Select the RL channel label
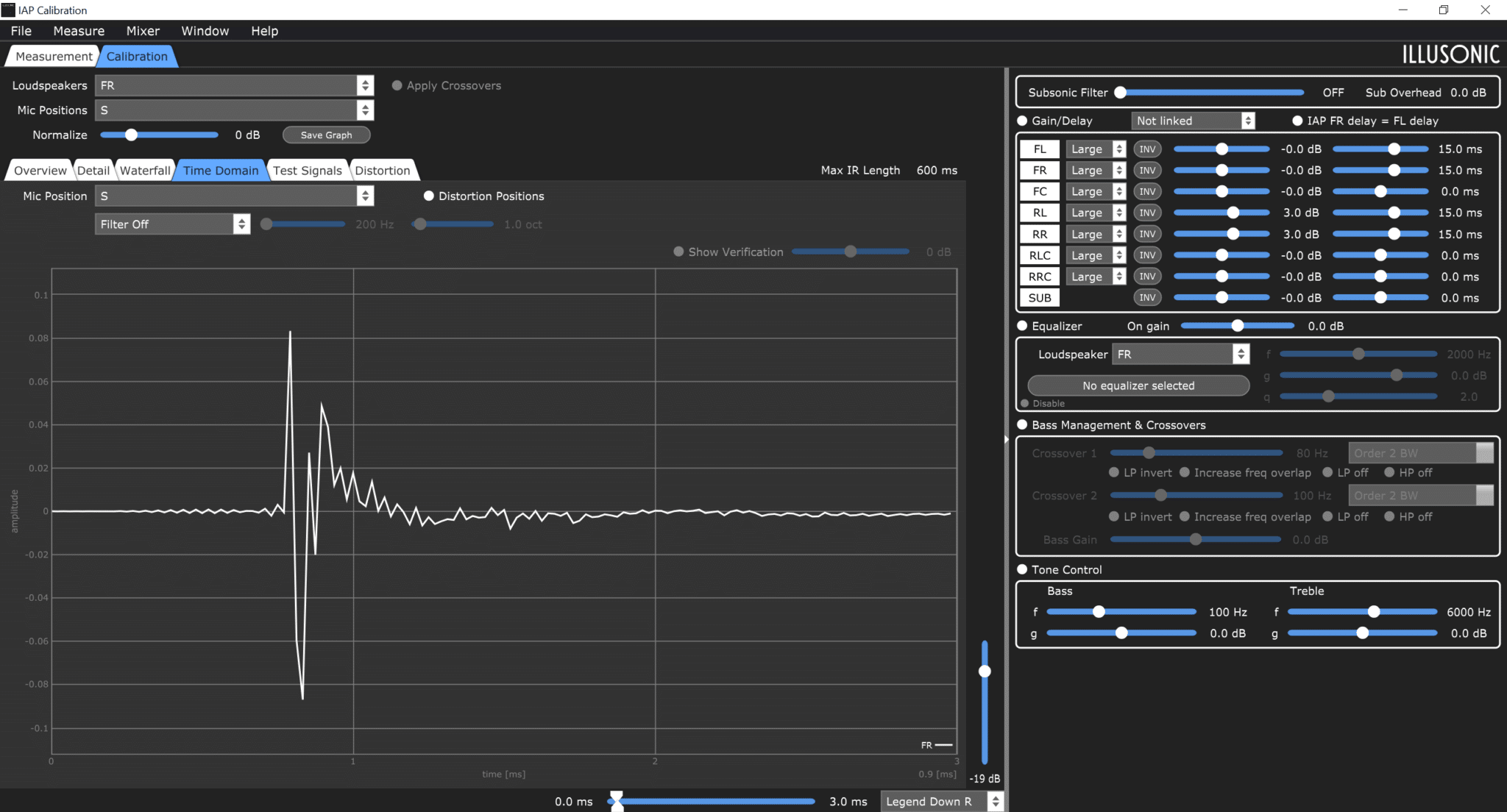1507x812 pixels. 1040,213
